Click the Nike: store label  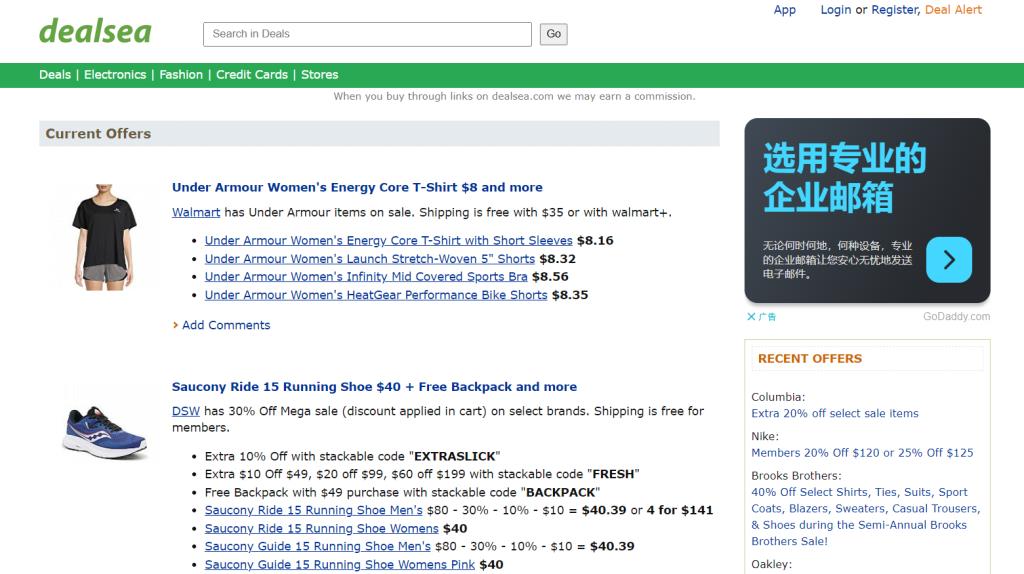(x=765, y=436)
